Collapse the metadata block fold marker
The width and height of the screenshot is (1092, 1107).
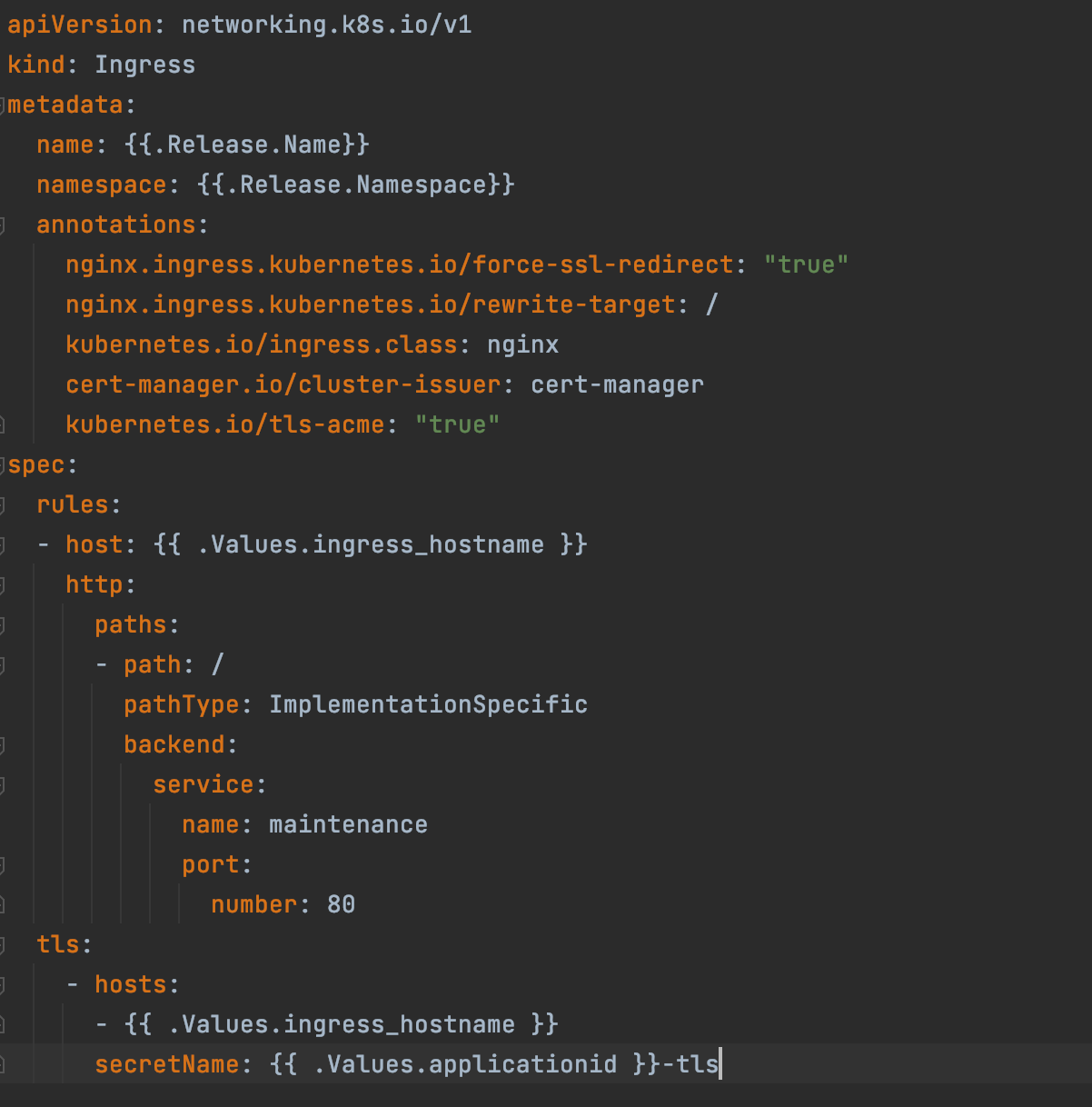click(3, 105)
